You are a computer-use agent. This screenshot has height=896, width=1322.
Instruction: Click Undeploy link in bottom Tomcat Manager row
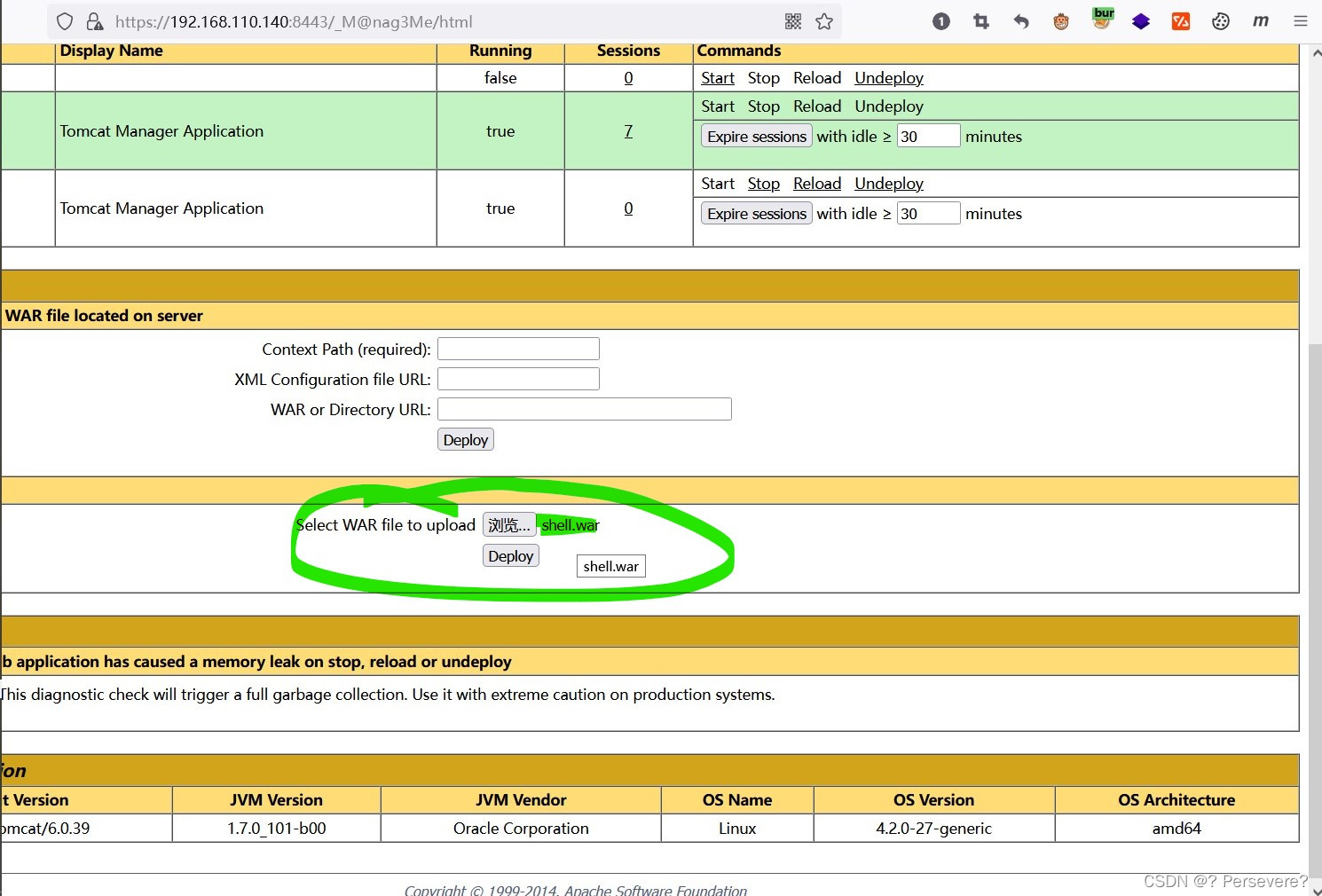click(889, 184)
